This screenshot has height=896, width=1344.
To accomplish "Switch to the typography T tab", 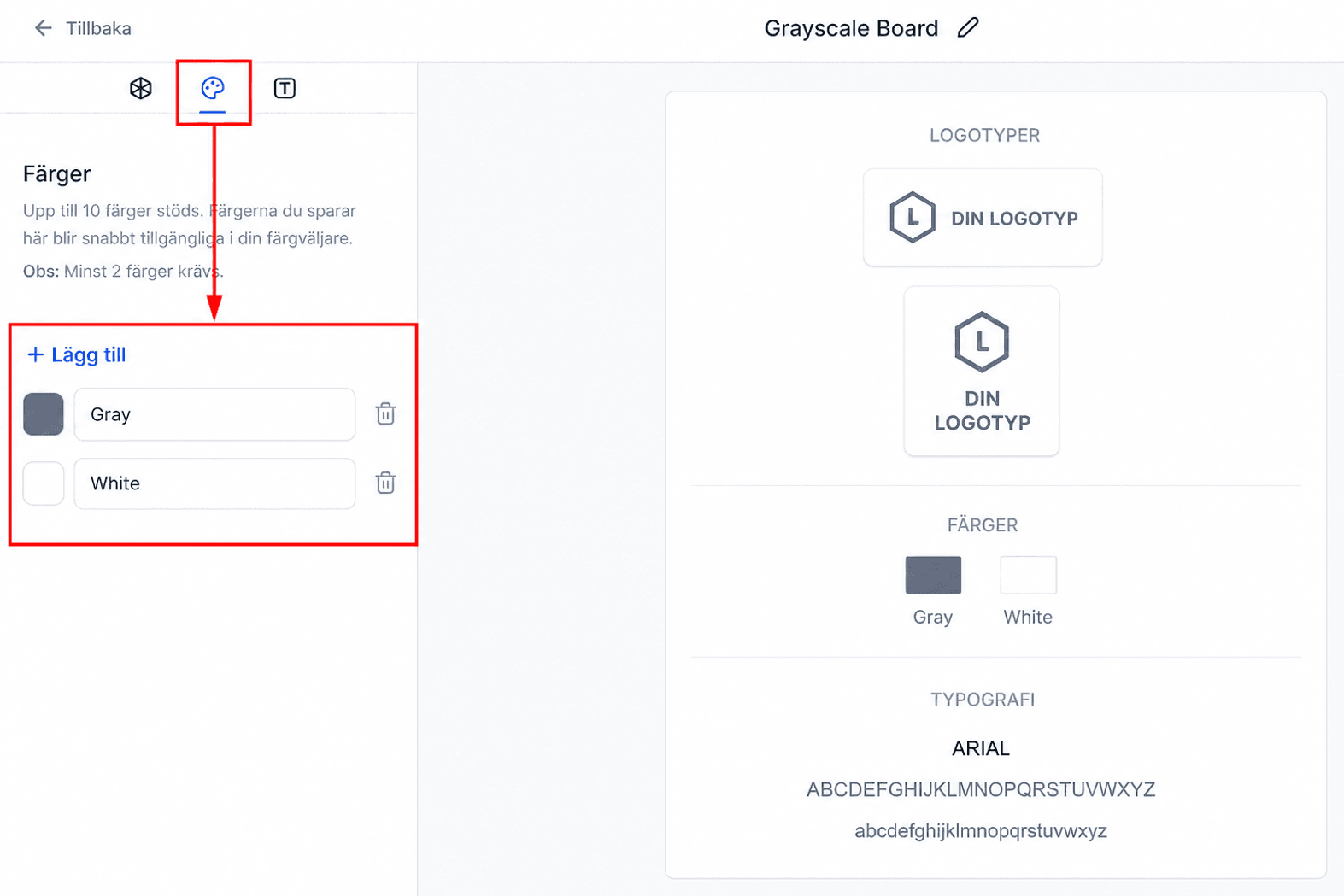I will [285, 88].
